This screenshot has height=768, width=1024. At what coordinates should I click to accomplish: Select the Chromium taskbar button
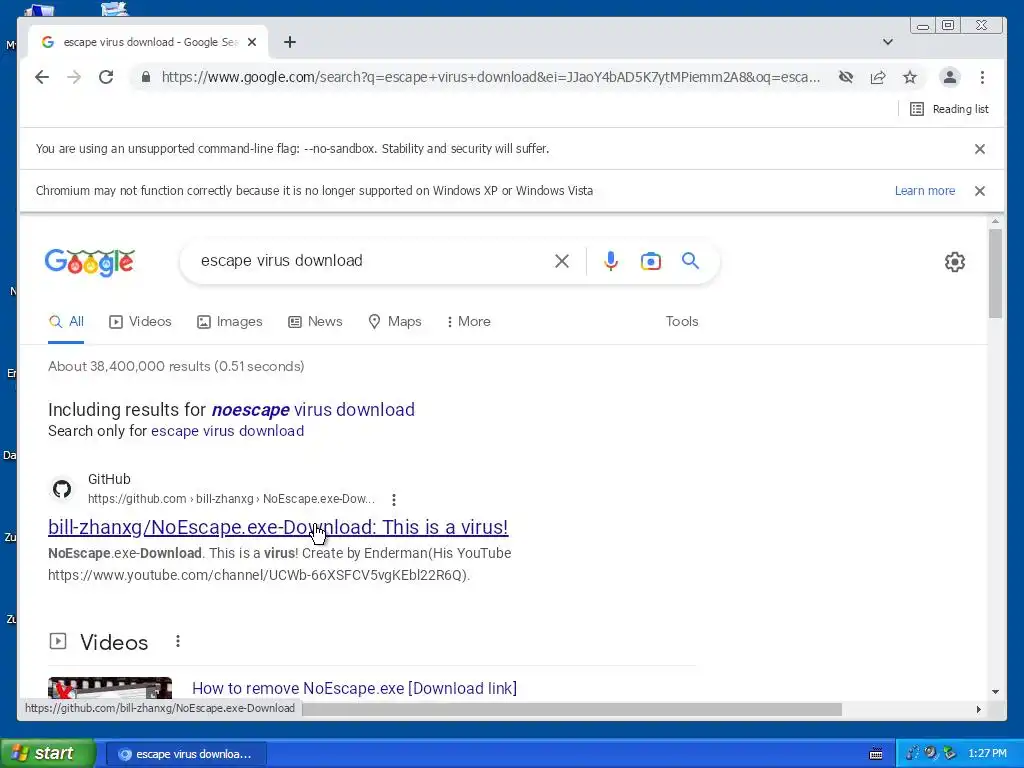click(185, 754)
